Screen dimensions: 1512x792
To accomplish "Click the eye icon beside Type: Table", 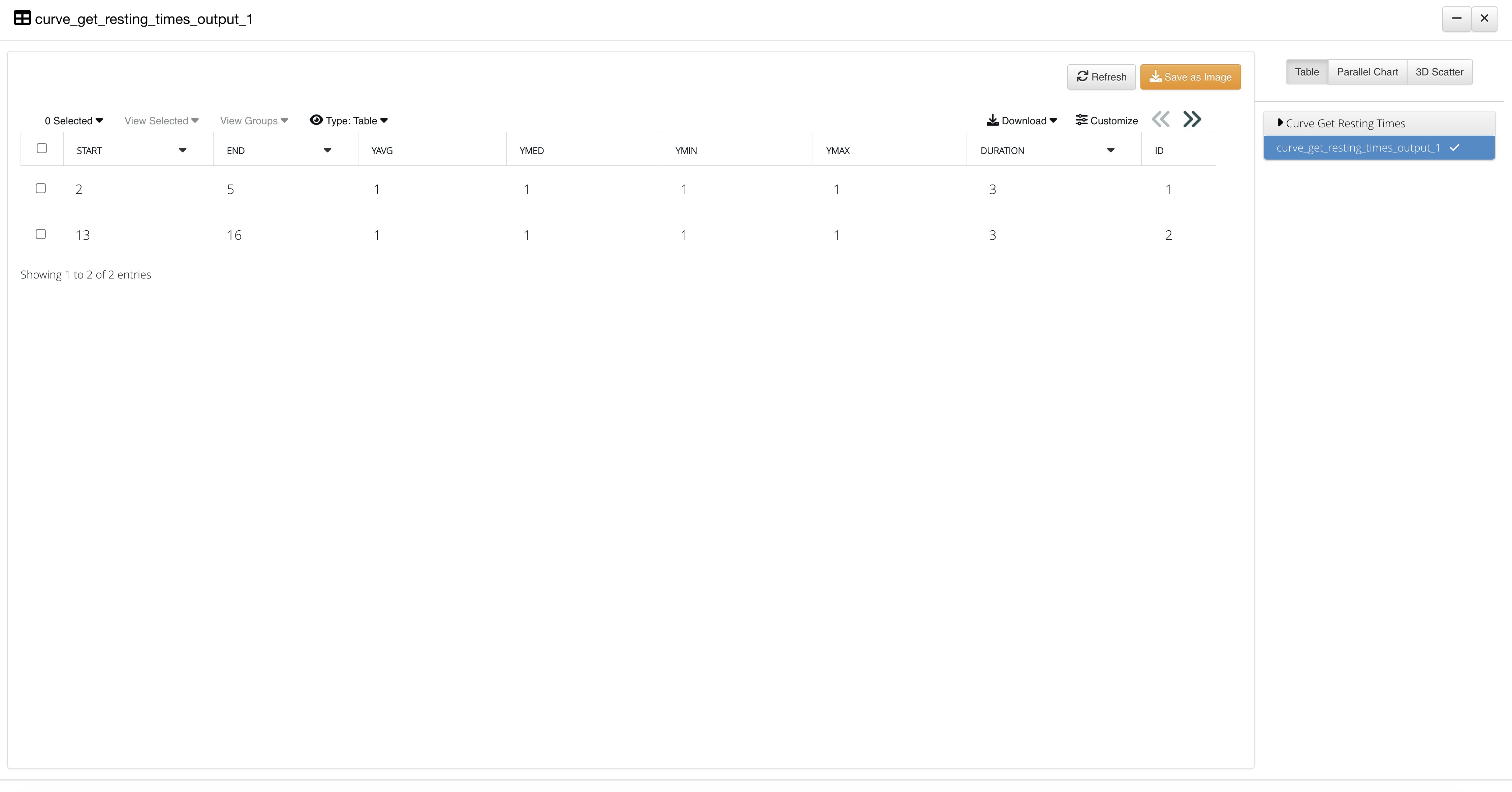I will pyautogui.click(x=316, y=120).
